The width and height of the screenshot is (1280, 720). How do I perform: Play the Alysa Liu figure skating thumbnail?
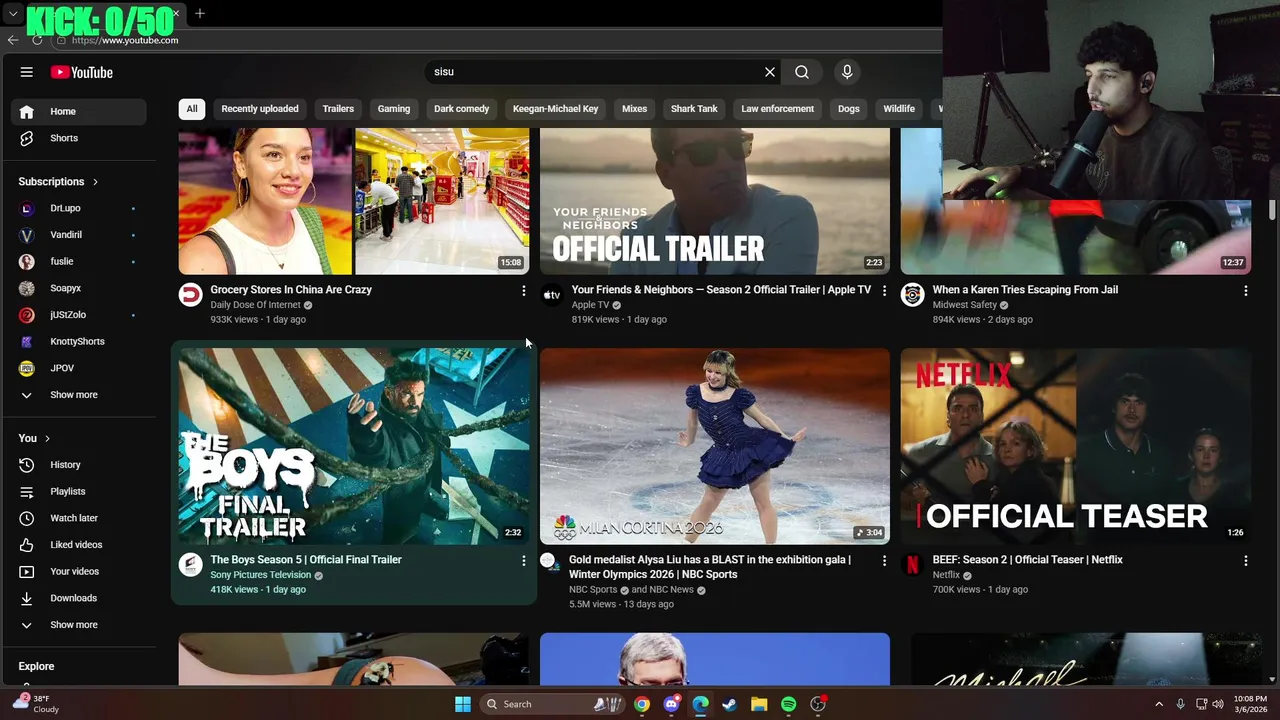[x=715, y=446]
